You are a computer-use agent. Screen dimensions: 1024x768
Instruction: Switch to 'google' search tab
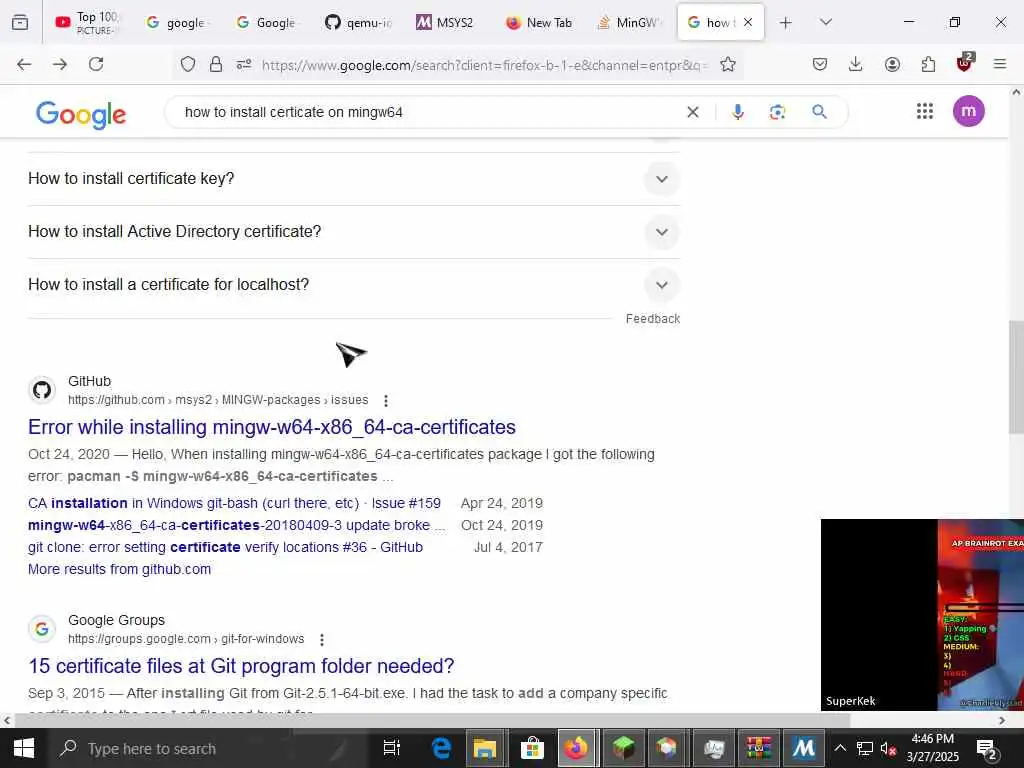(176, 22)
